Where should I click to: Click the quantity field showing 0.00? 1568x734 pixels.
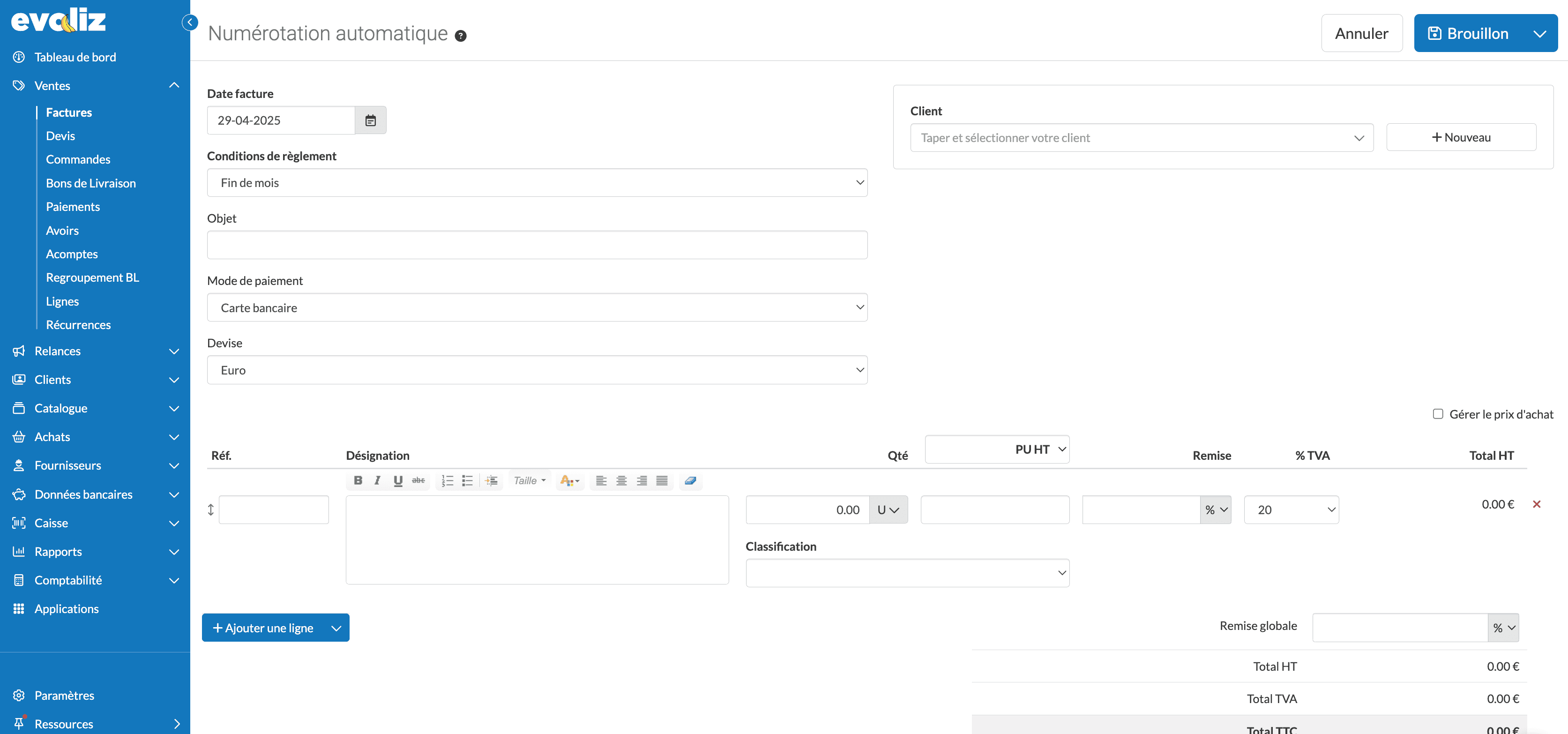pos(807,509)
